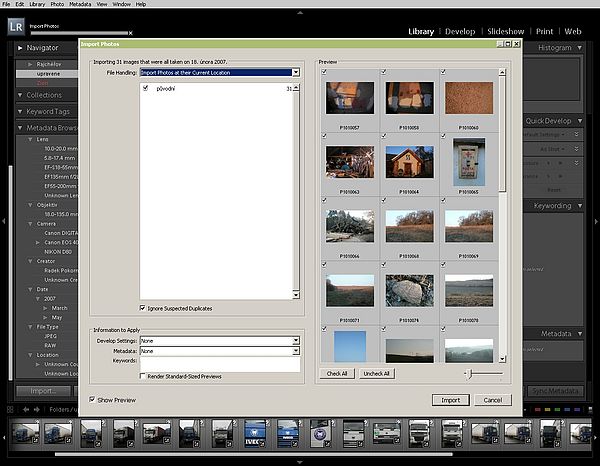Cancel the Import Photos dialog
Viewport: 600px width, 466px height.
[x=491, y=399]
